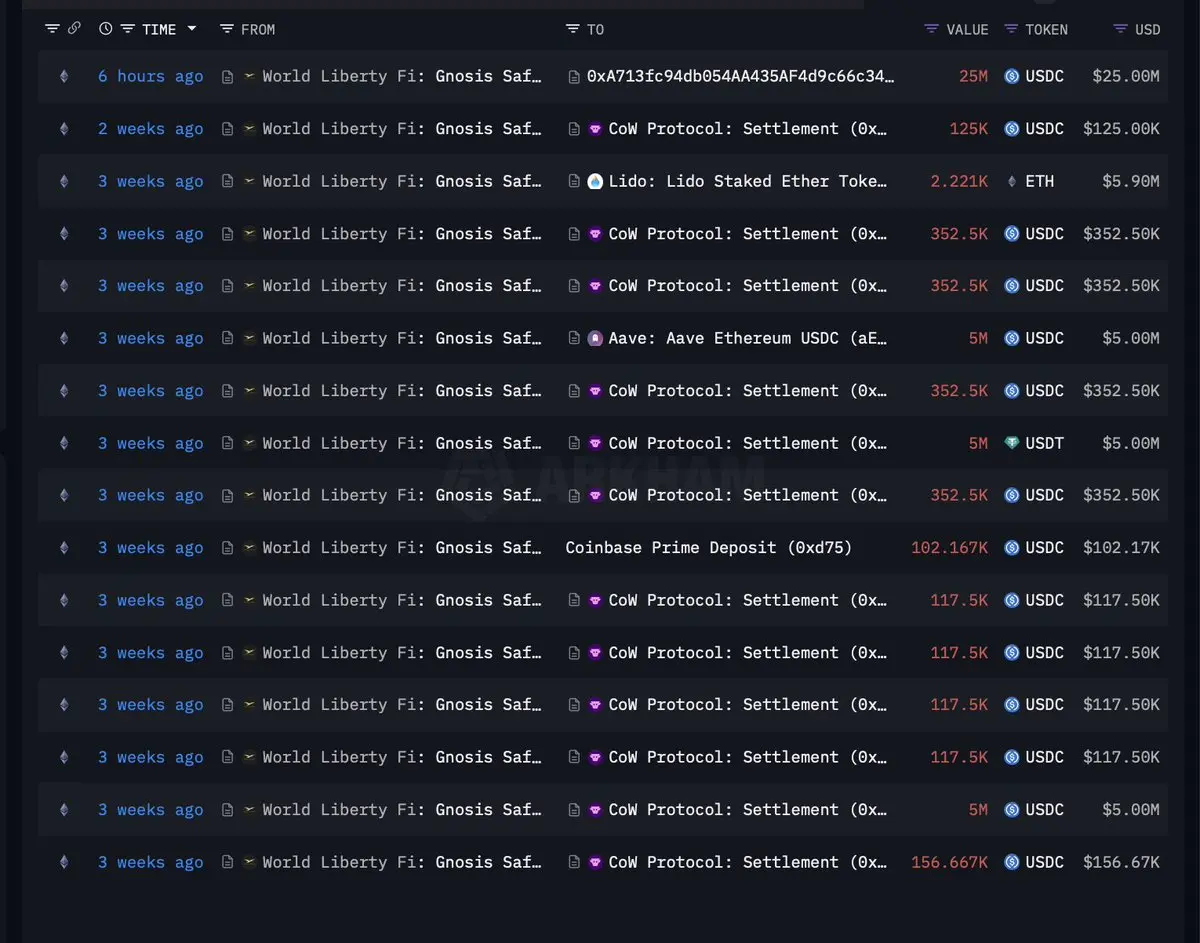Click the USDT Tether token icon
The image size is (1200, 943).
pyautogui.click(x=1011, y=443)
